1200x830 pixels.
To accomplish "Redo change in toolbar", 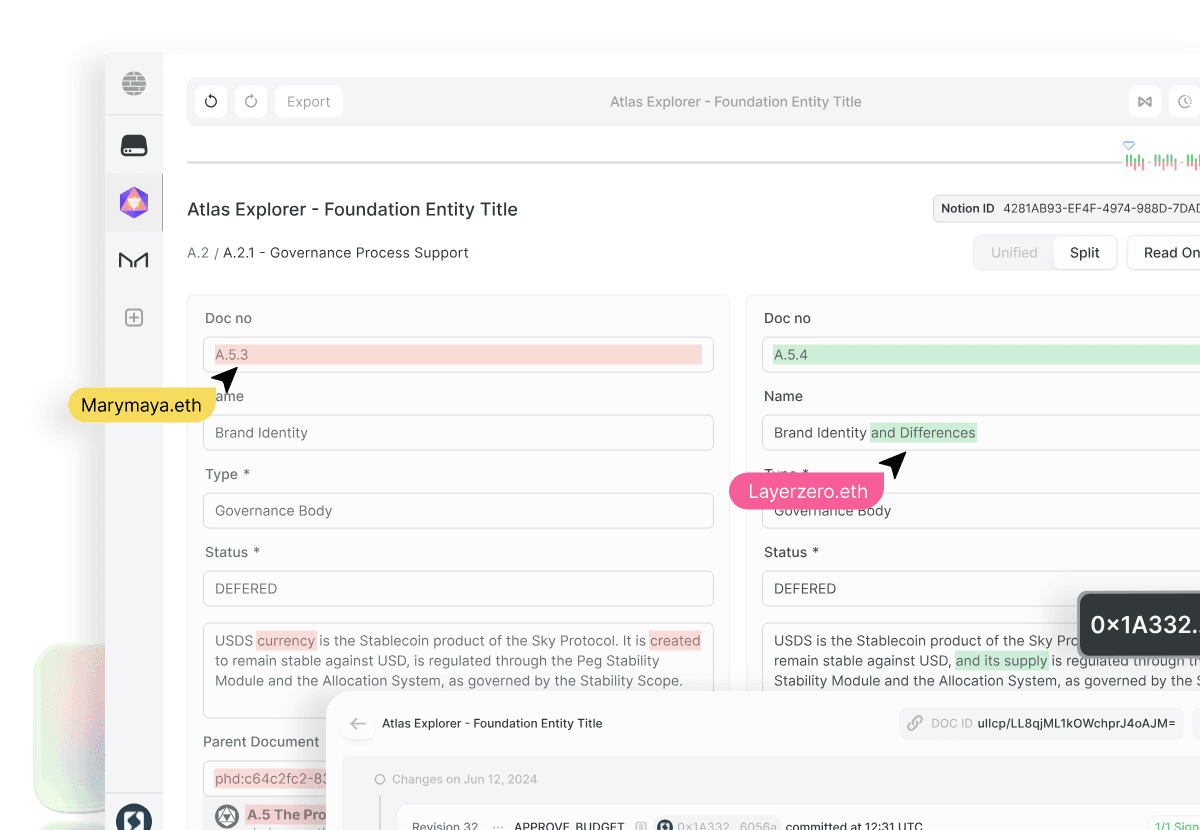I will click(x=251, y=101).
